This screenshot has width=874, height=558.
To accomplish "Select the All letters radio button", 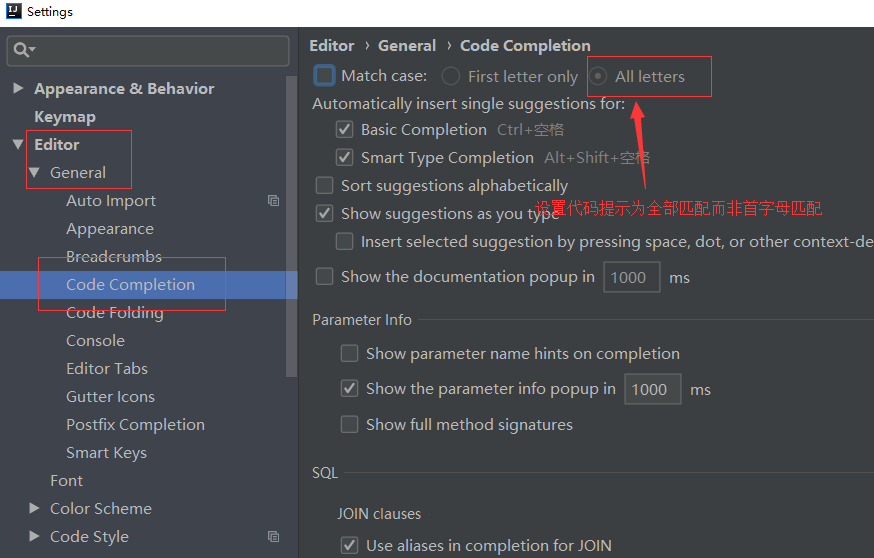I will coord(598,76).
